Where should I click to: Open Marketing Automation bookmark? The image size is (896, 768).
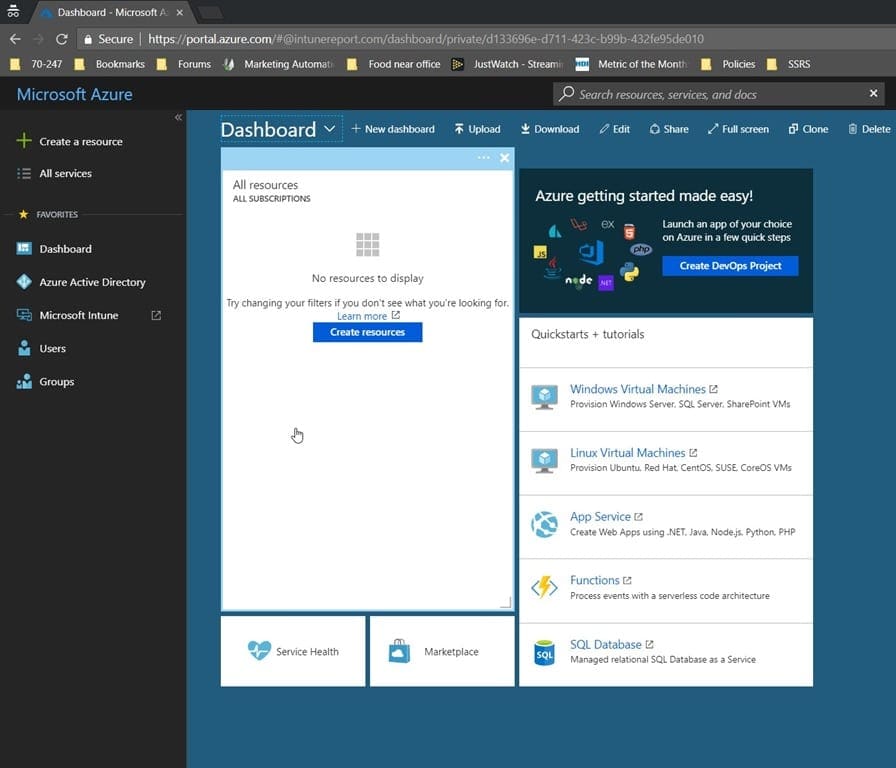pos(279,64)
